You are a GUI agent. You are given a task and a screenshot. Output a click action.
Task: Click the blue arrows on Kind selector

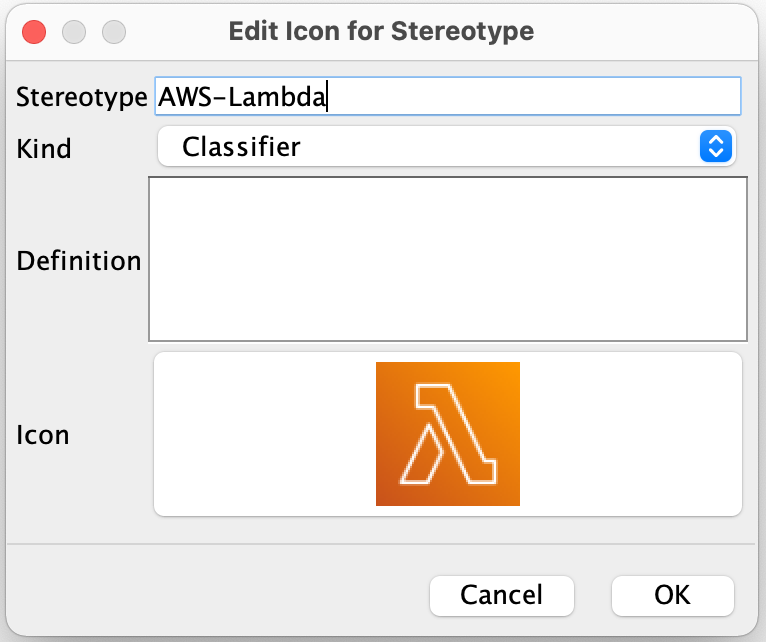coord(714,147)
